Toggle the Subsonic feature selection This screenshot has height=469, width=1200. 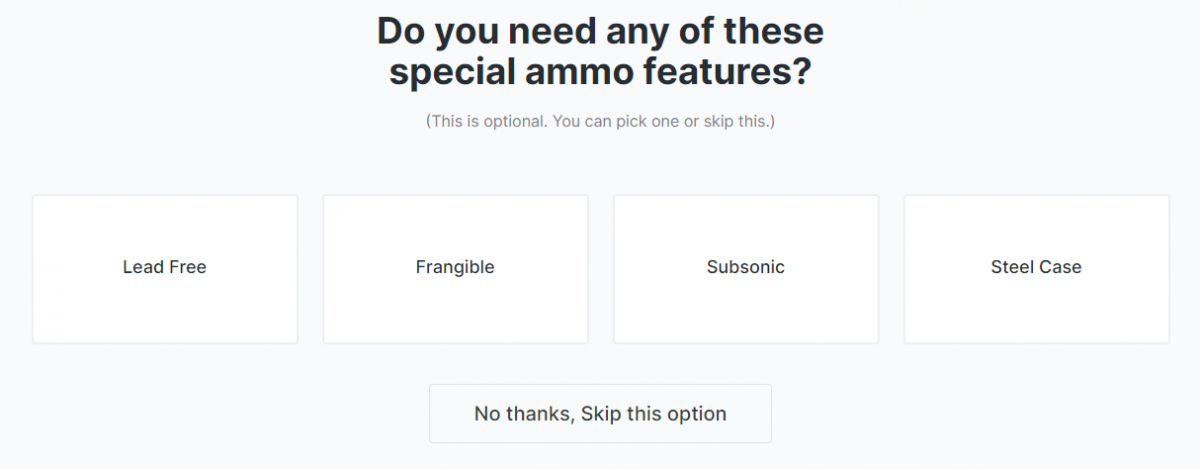[746, 268]
